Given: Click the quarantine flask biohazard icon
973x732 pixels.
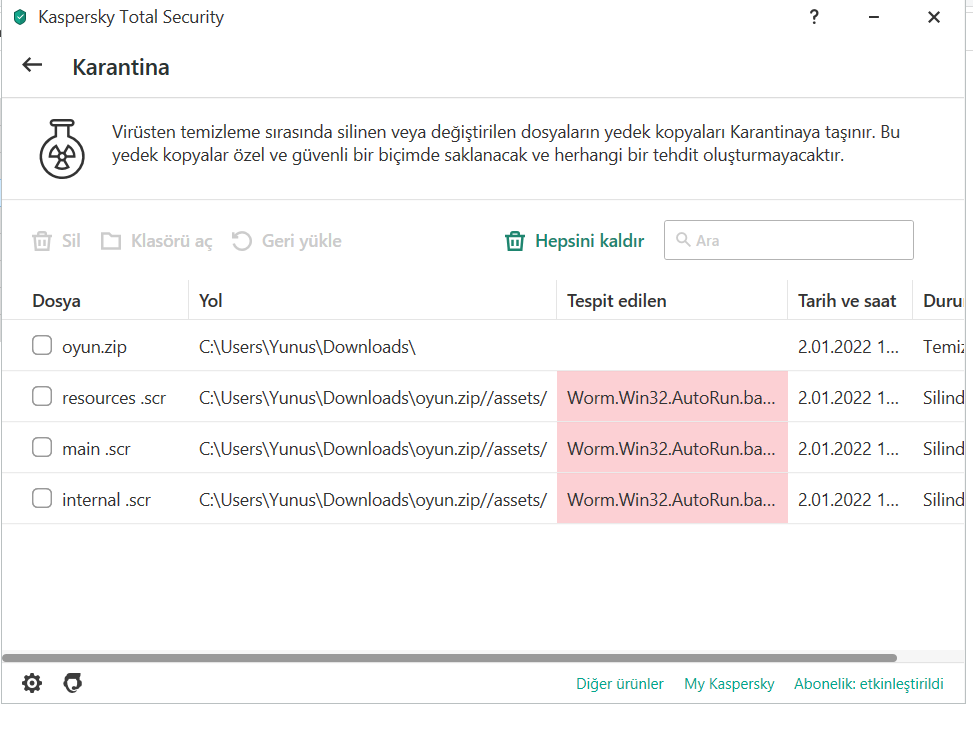Looking at the screenshot, I should [62, 149].
